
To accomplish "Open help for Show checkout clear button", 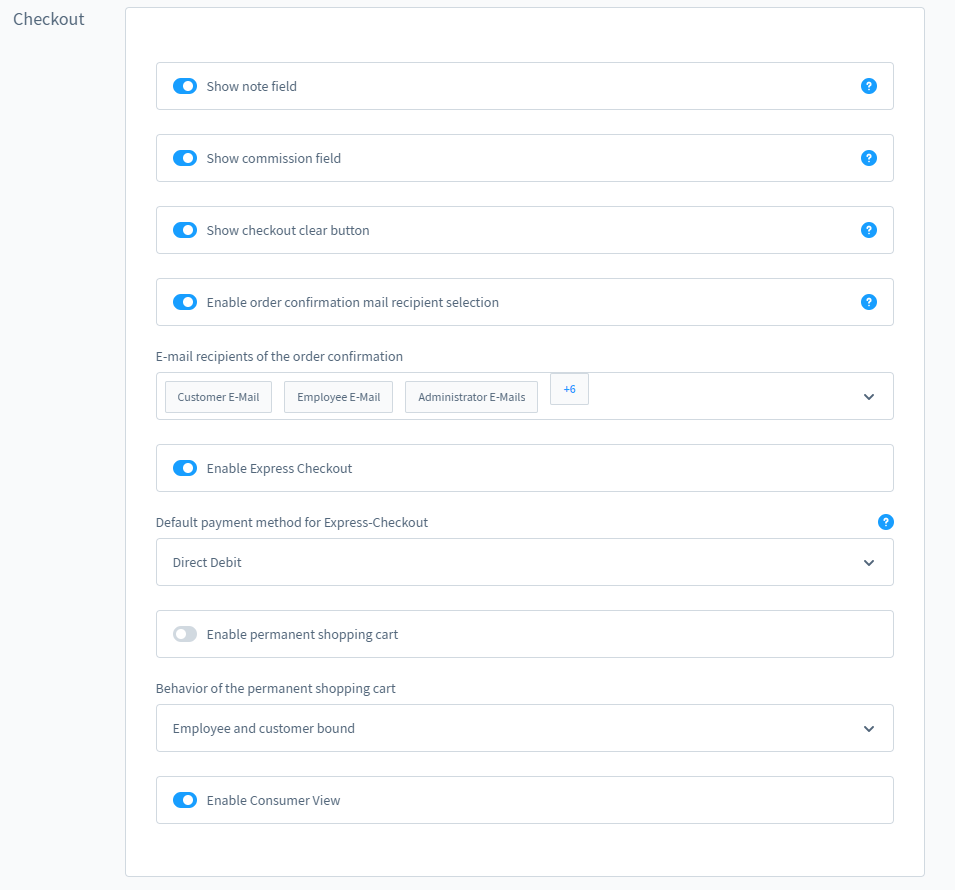I will click(868, 230).
